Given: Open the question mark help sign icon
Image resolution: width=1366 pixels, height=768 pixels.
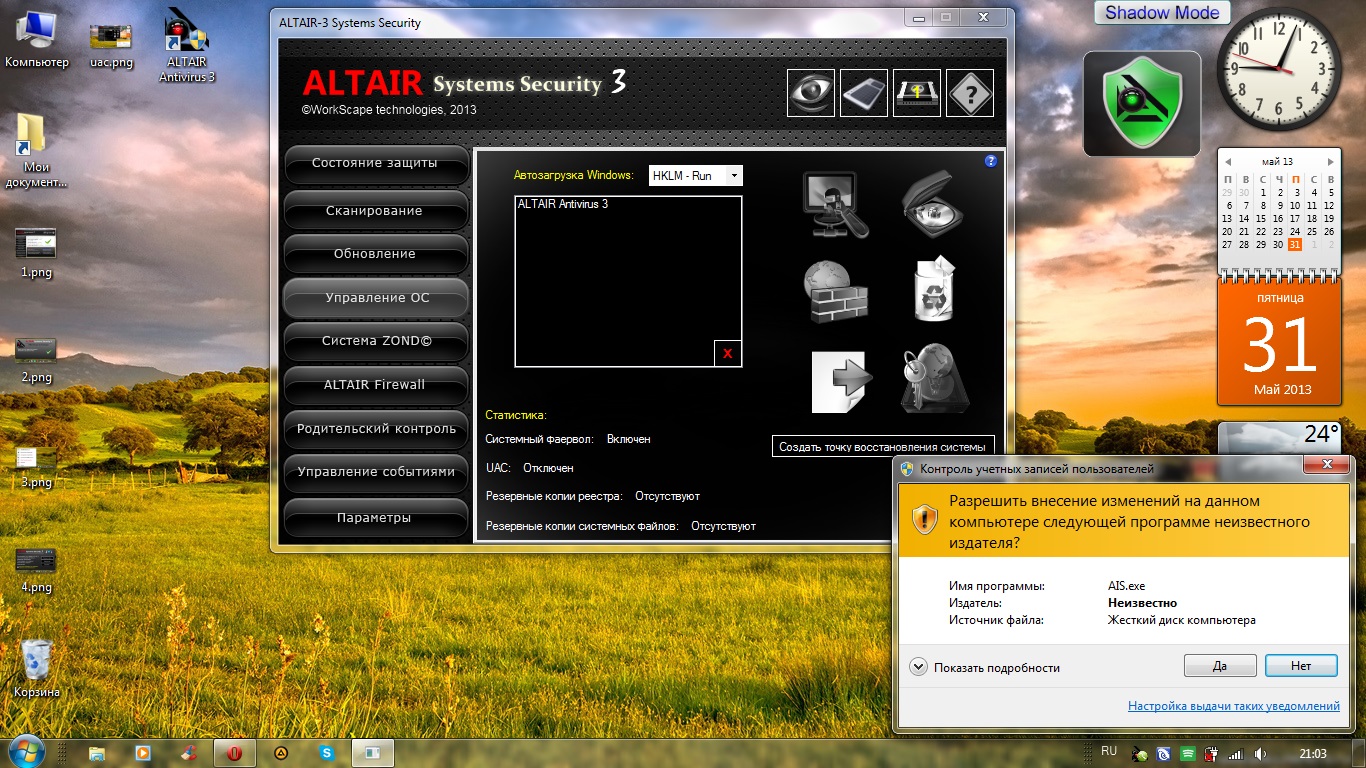Looking at the screenshot, I should tap(970, 93).
